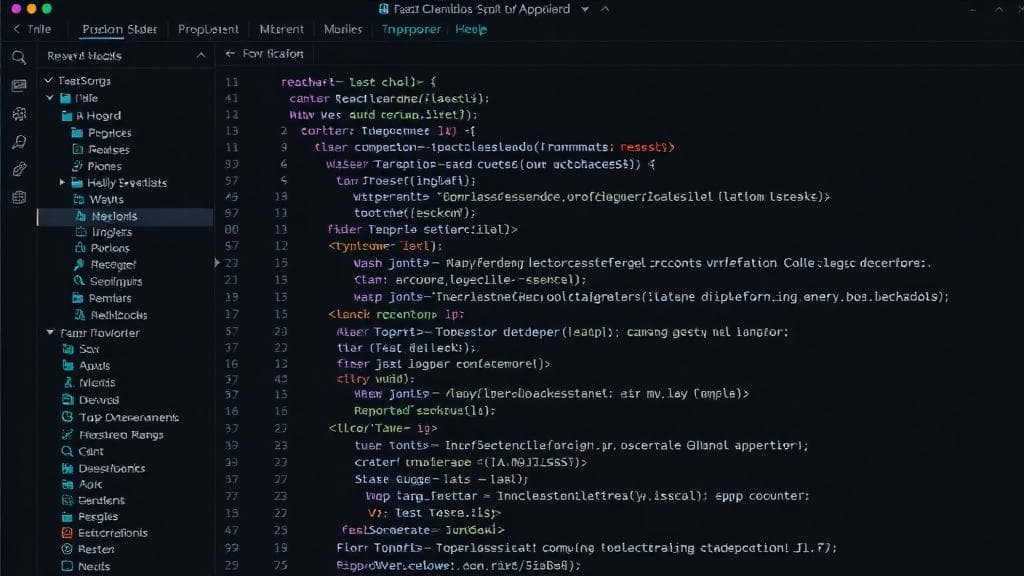1024x576 pixels.
Task: Click the search magnifier icon in activity bar
Action: click(18, 57)
